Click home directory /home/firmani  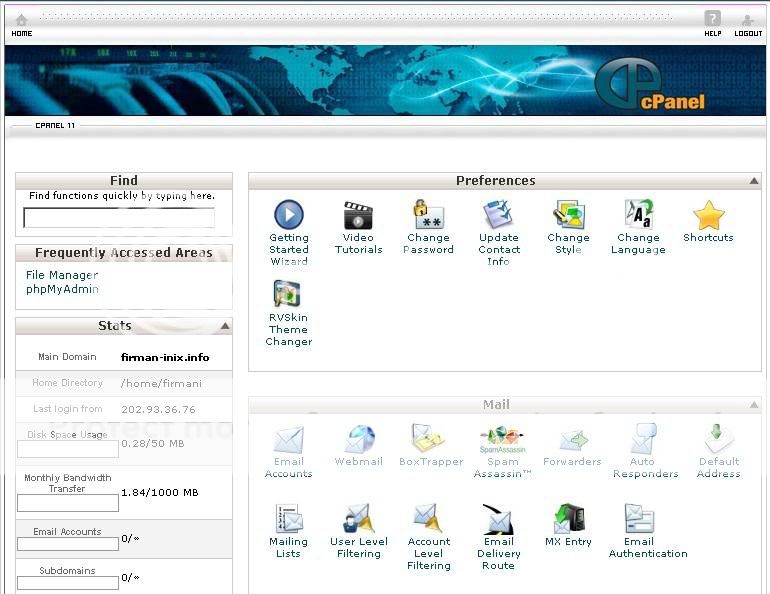(x=161, y=384)
